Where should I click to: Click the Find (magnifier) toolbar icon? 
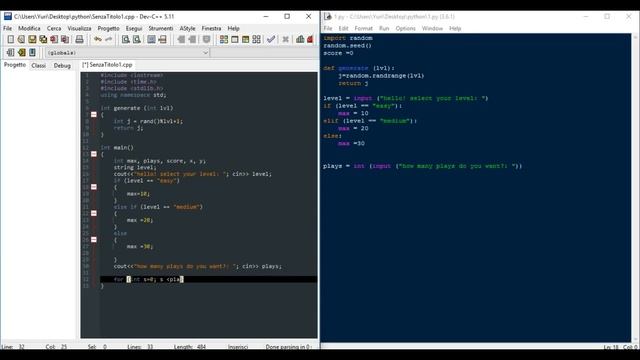(126, 39)
